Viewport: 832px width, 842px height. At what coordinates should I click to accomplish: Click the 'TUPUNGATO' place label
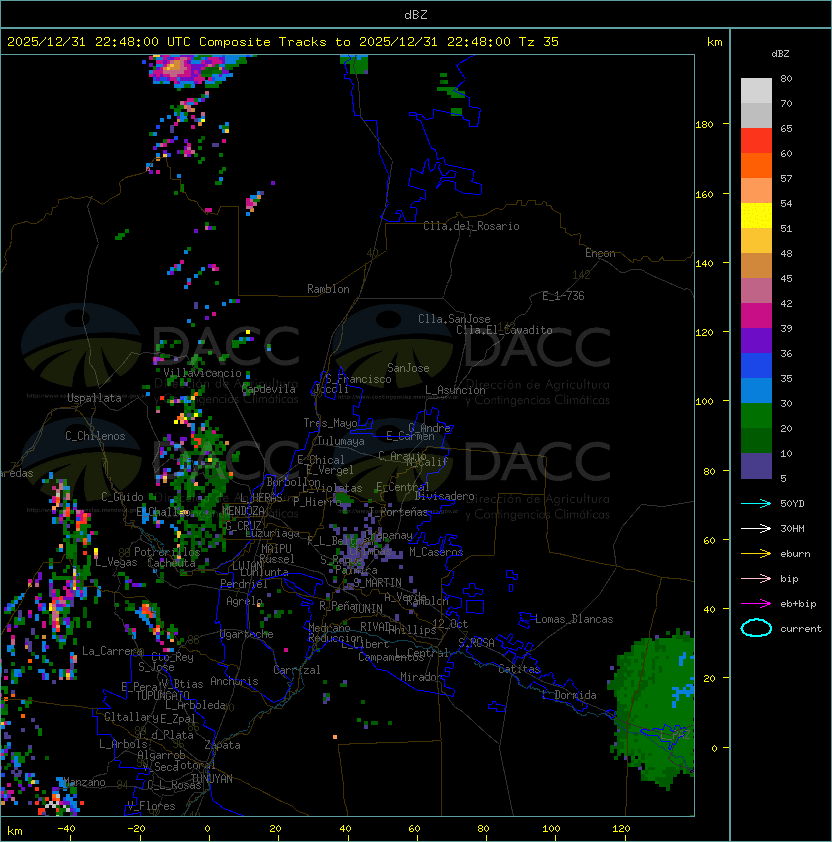(x=162, y=695)
